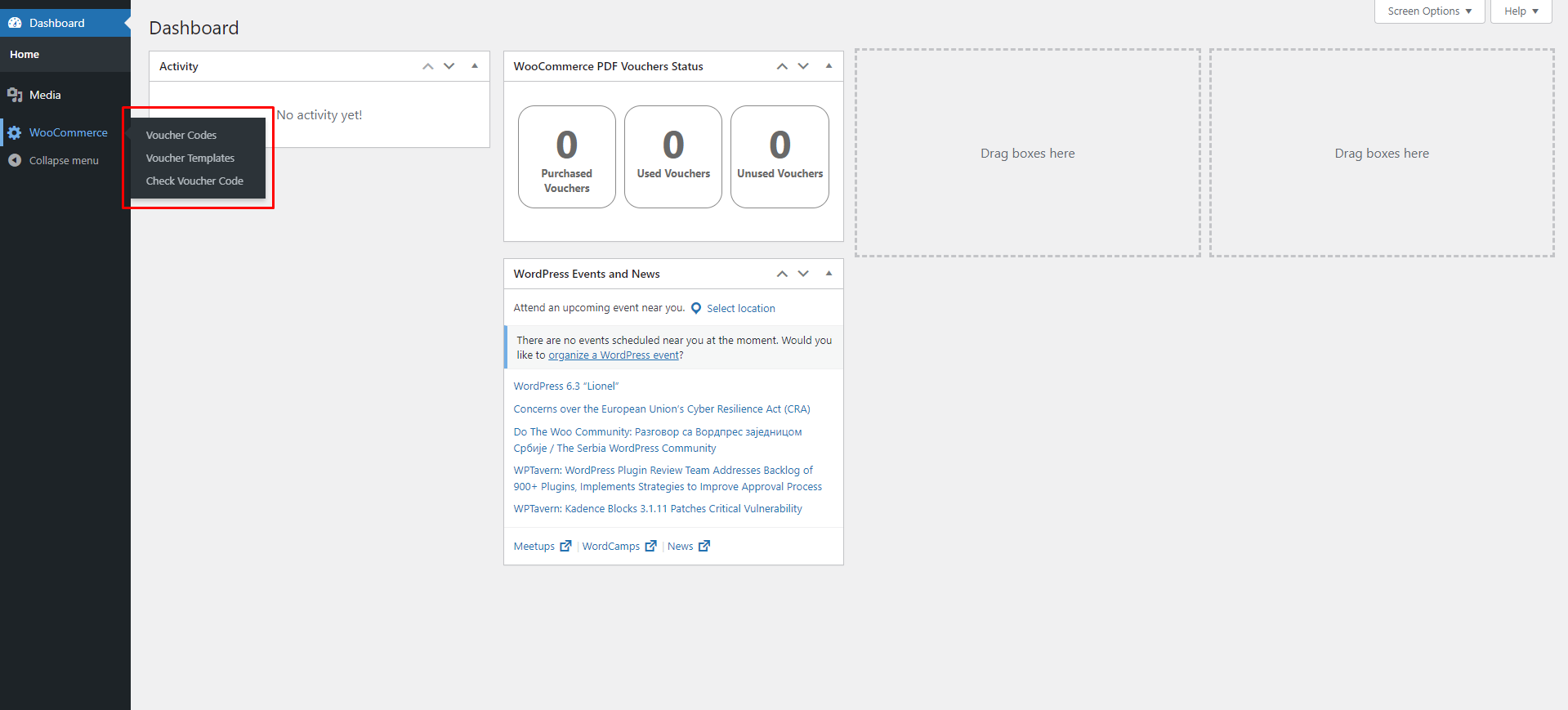This screenshot has height=710, width=1568.
Task: Click the Collapse menu arrow icon
Action: 15,160
